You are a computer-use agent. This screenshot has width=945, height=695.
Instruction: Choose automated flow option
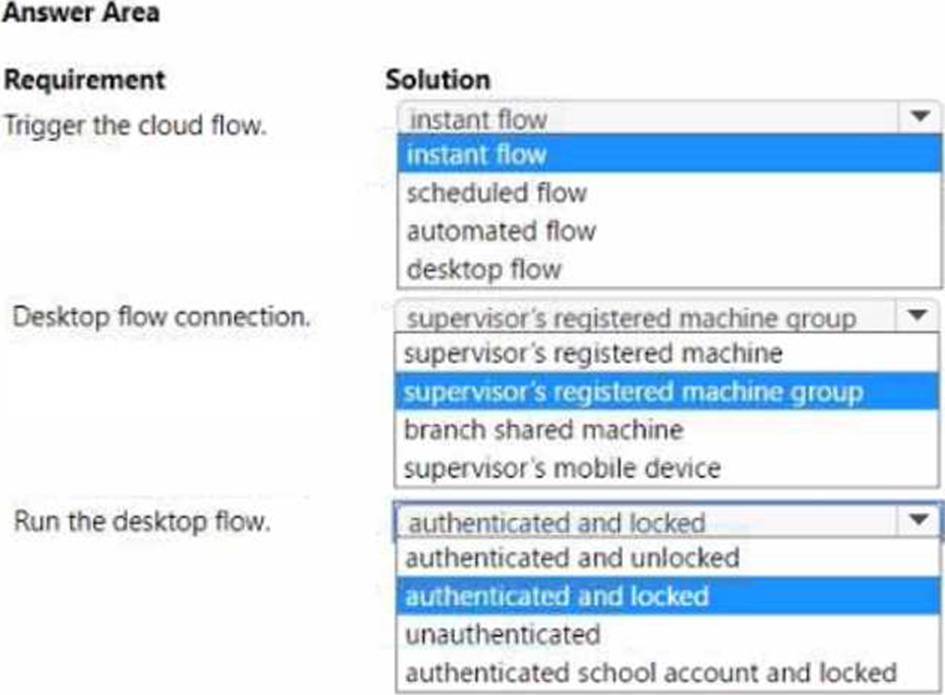pyautogui.click(x=669, y=231)
